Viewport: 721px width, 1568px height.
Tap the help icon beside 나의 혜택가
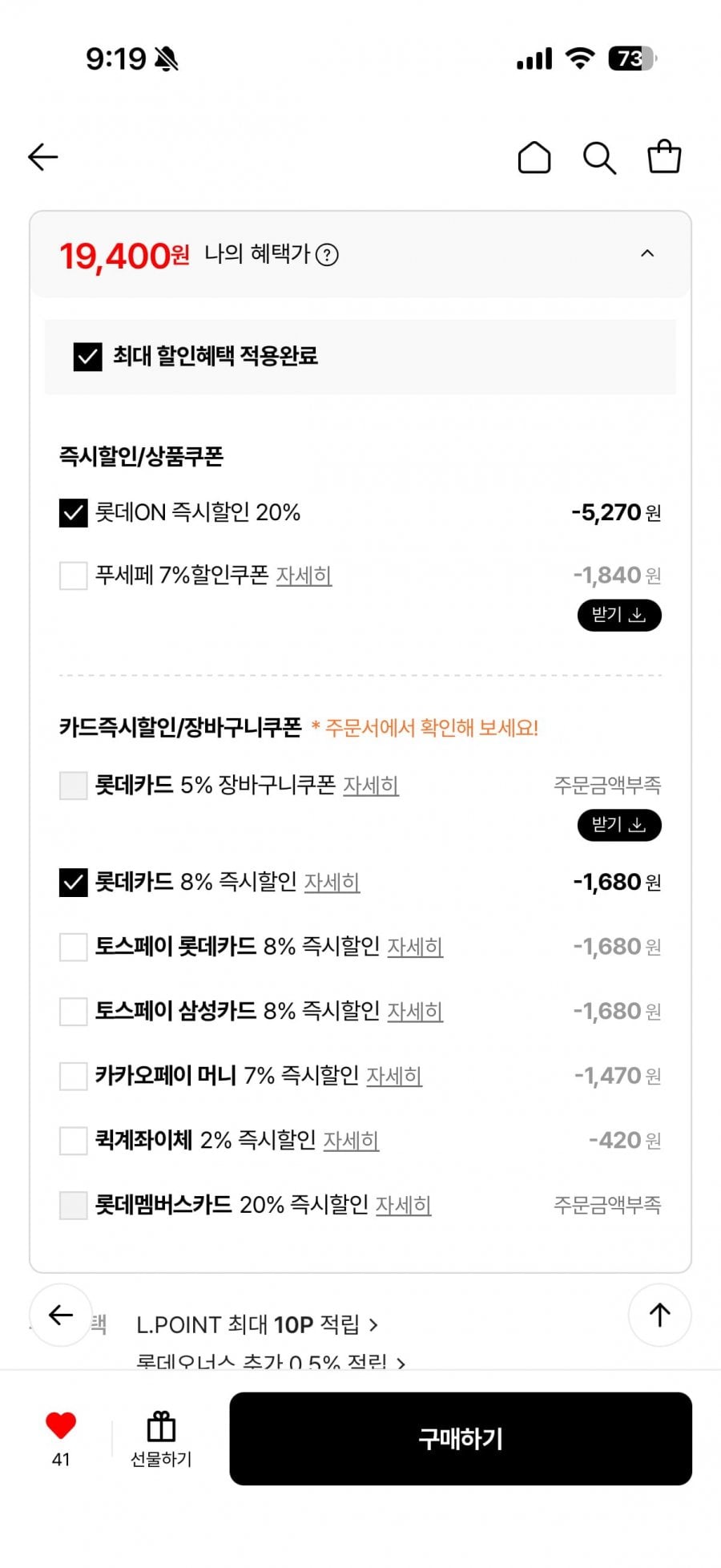327,255
